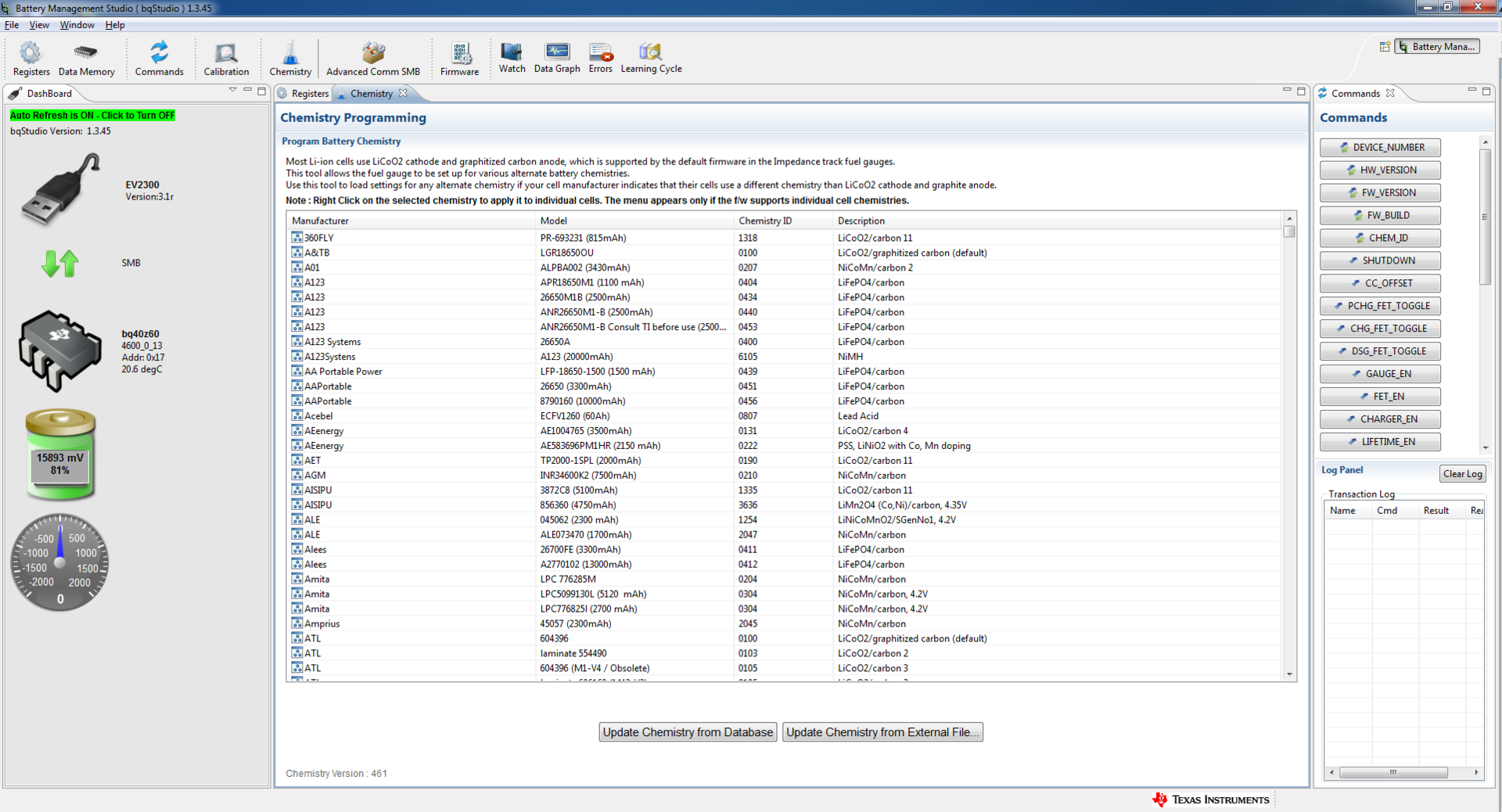Maximize the Commands panel
The image size is (1502, 812).
coord(1486,91)
